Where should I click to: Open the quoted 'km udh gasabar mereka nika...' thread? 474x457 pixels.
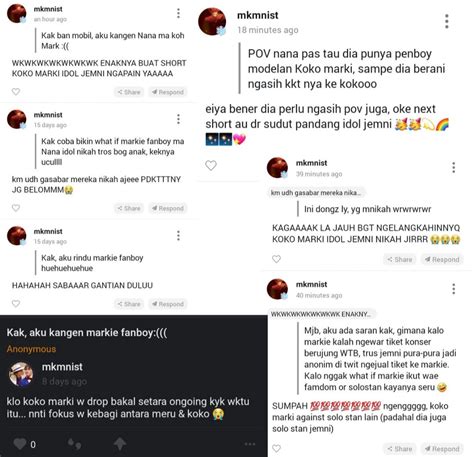coord(316,193)
